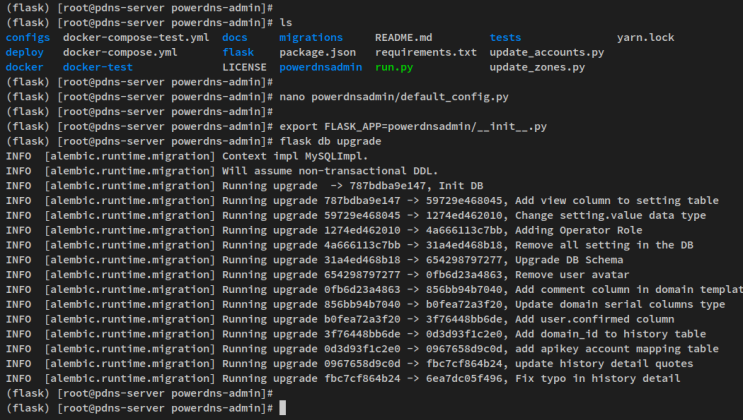Click the configs directory name

(x=27, y=37)
